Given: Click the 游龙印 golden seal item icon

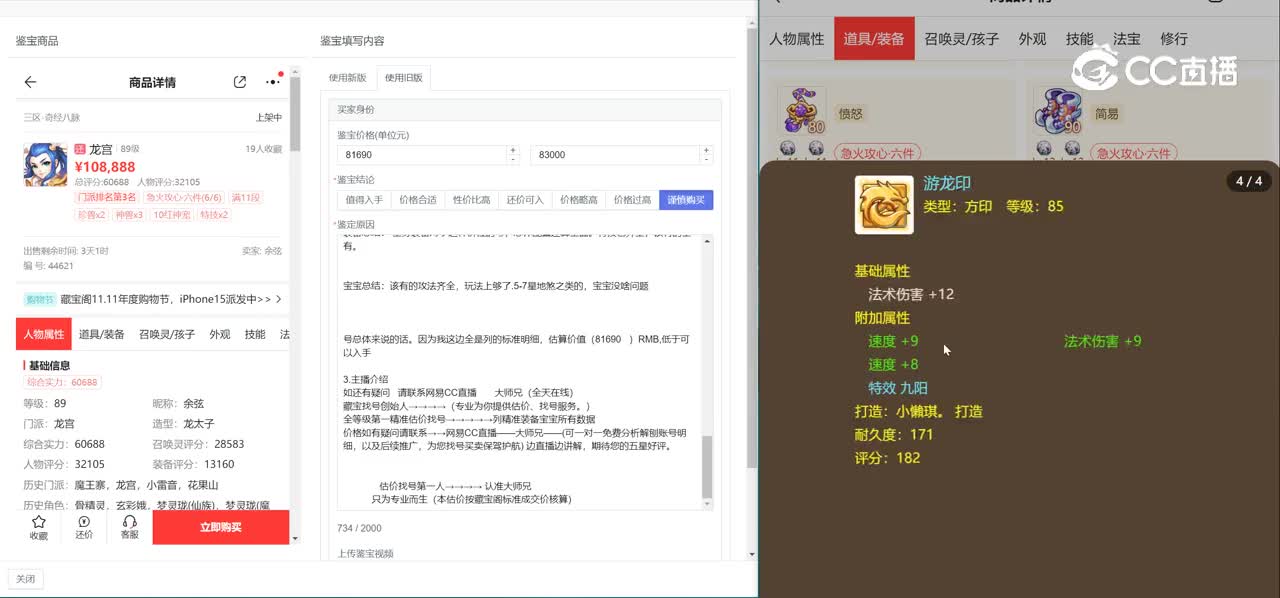Looking at the screenshot, I should 883,205.
